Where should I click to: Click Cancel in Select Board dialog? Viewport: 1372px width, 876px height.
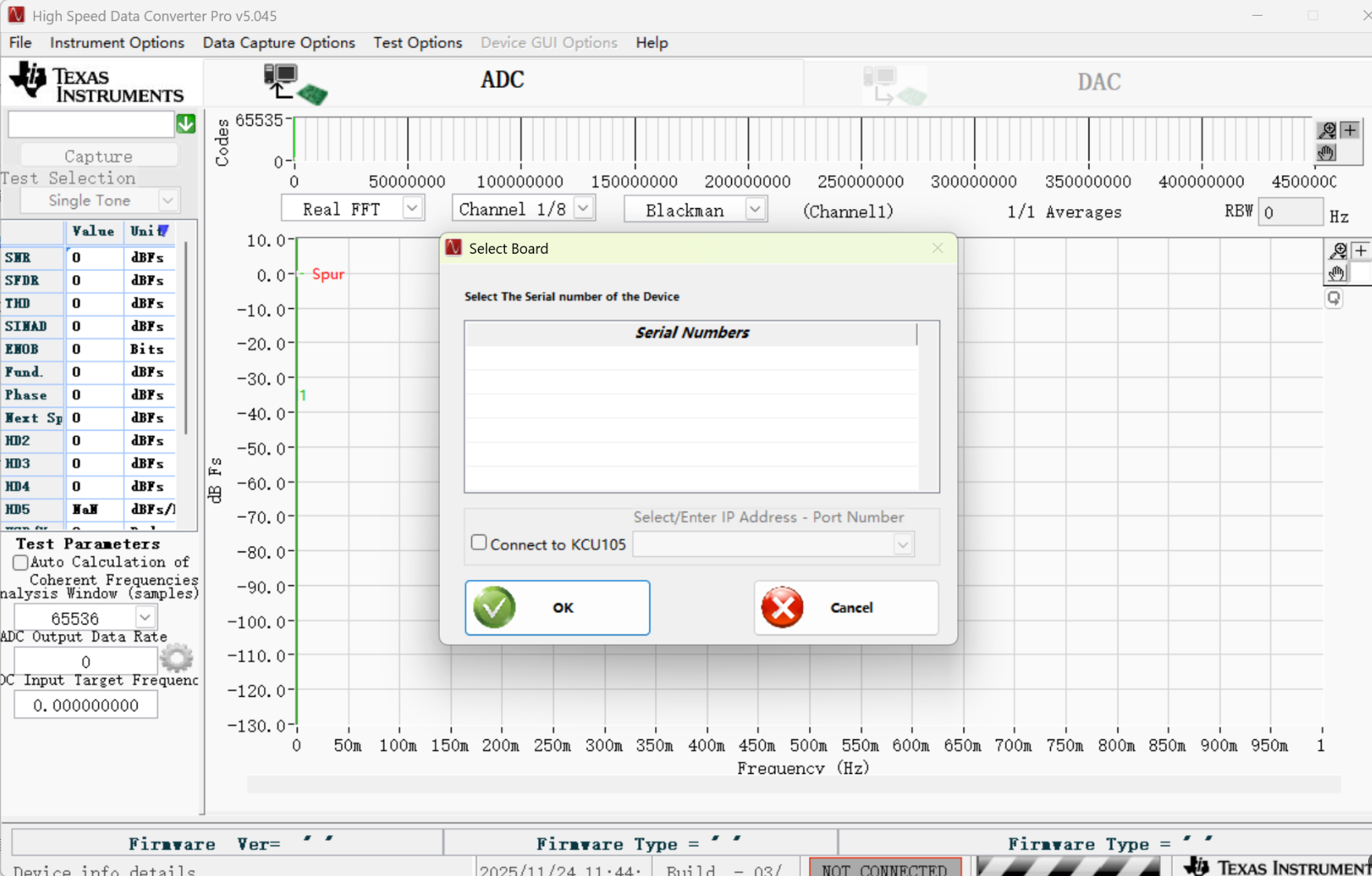click(846, 607)
